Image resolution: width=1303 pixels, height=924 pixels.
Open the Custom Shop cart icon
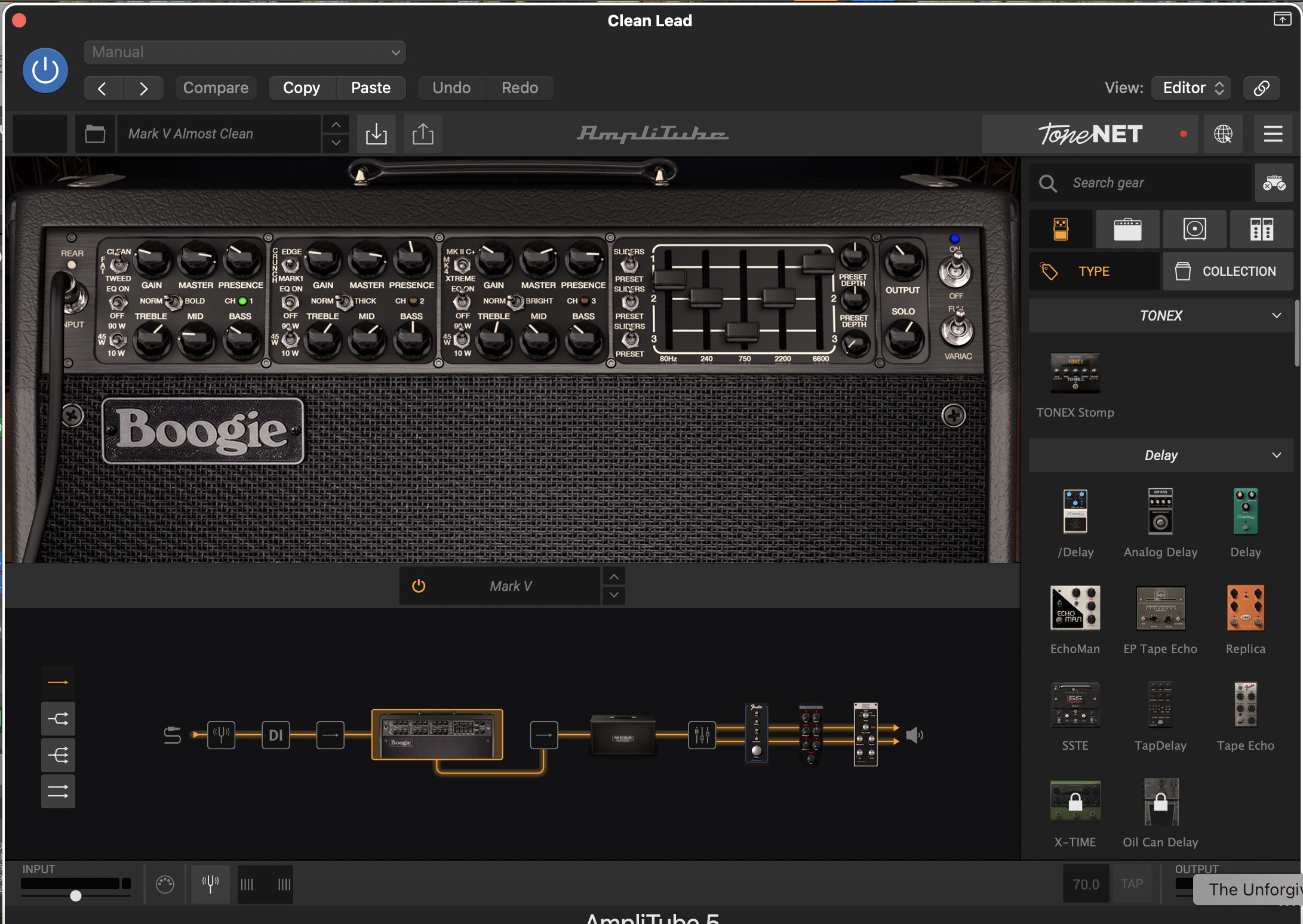(1274, 183)
